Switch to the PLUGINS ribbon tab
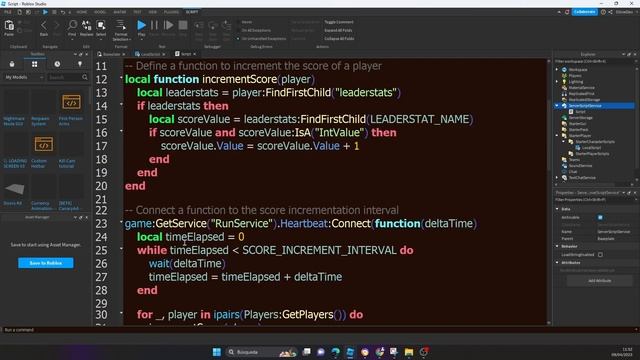This screenshot has height=360, width=640. click(x=171, y=12)
